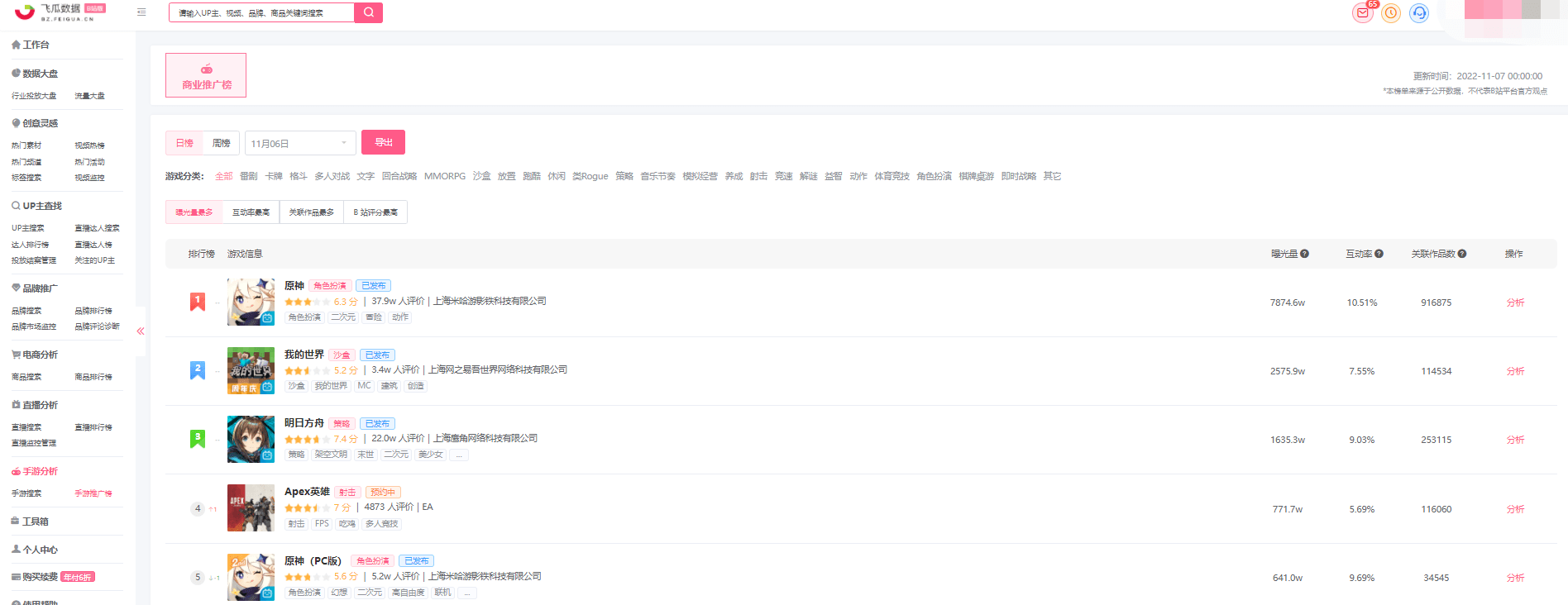The width and height of the screenshot is (1568, 605).
Task: Open 数据大盘 sidebar section
Action: click(35, 74)
